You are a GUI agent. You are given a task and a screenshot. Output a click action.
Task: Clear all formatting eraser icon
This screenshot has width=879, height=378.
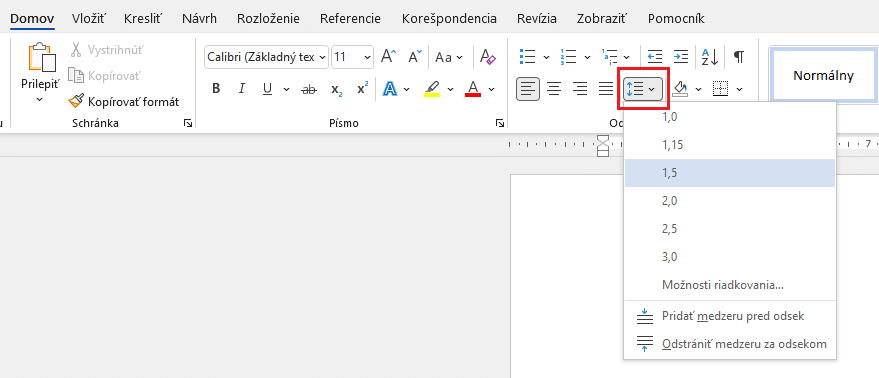488,57
